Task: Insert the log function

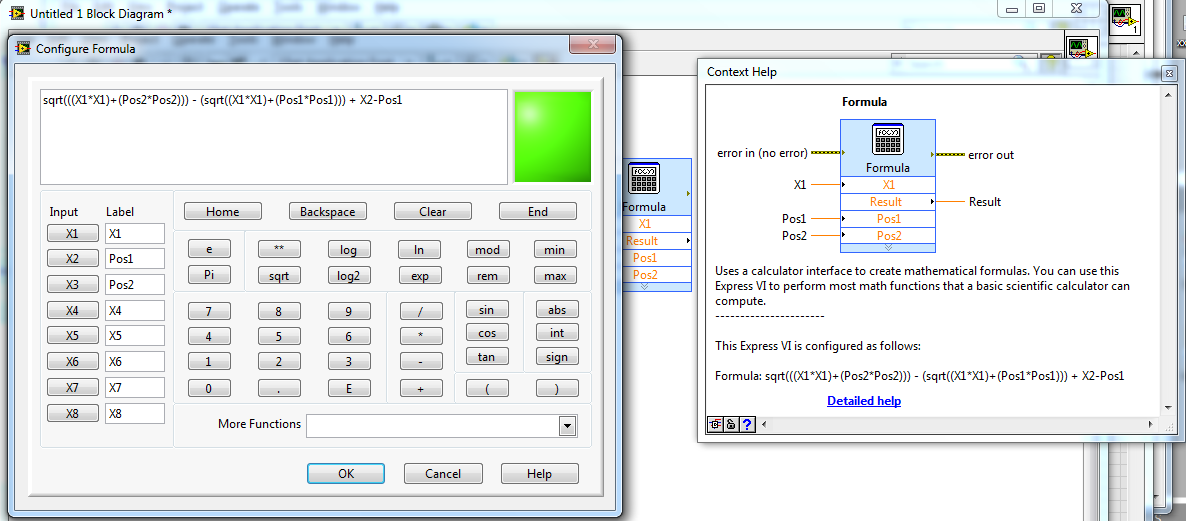Action: 349,250
